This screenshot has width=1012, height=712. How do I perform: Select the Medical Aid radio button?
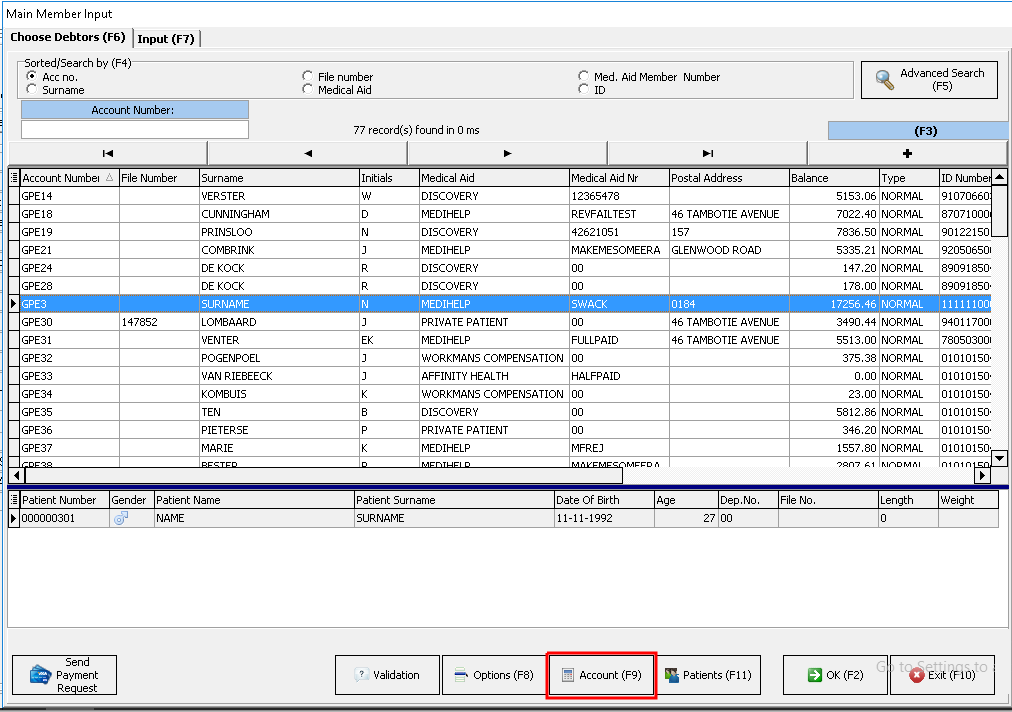coord(308,90)
